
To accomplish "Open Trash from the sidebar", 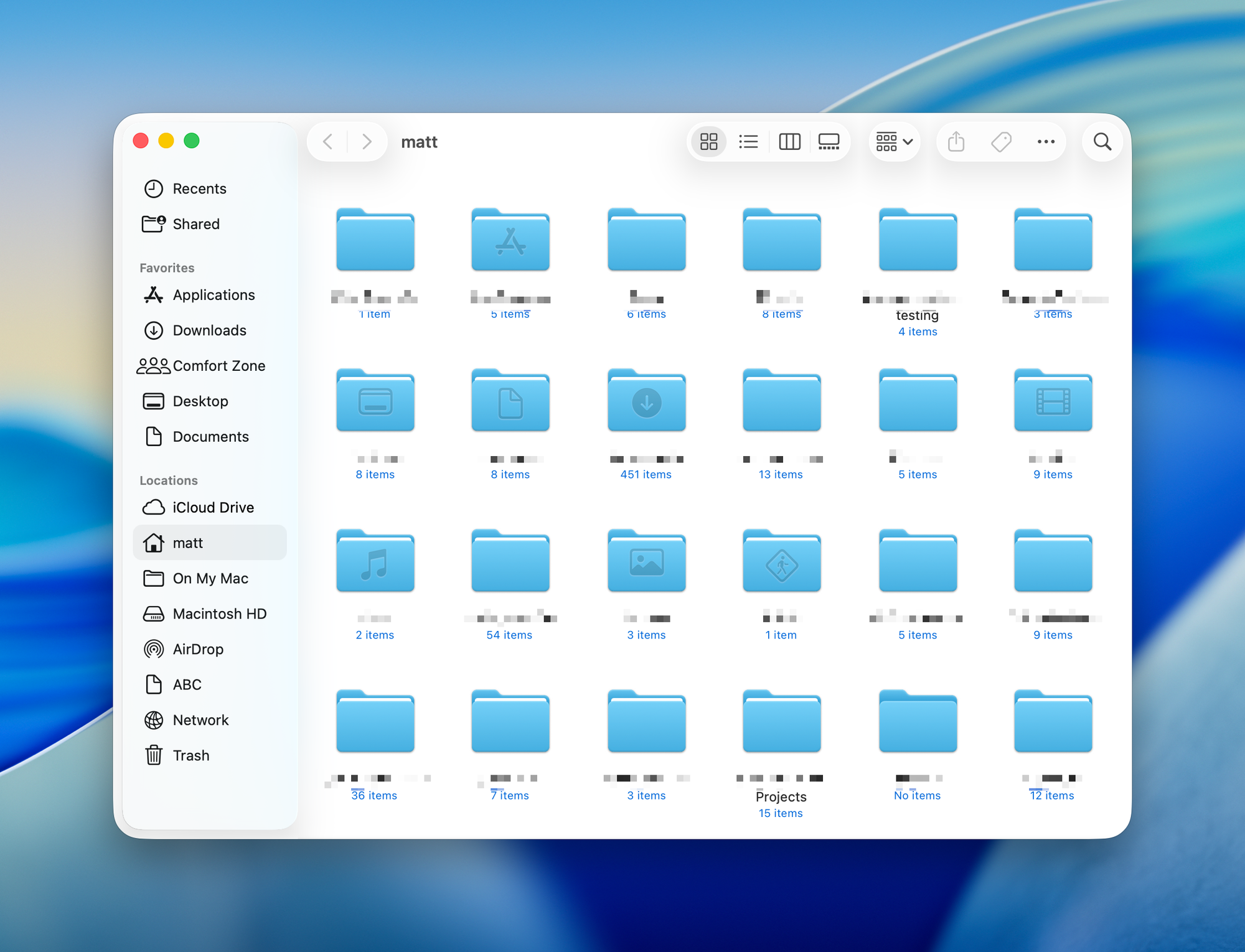I will coord(190,755).
